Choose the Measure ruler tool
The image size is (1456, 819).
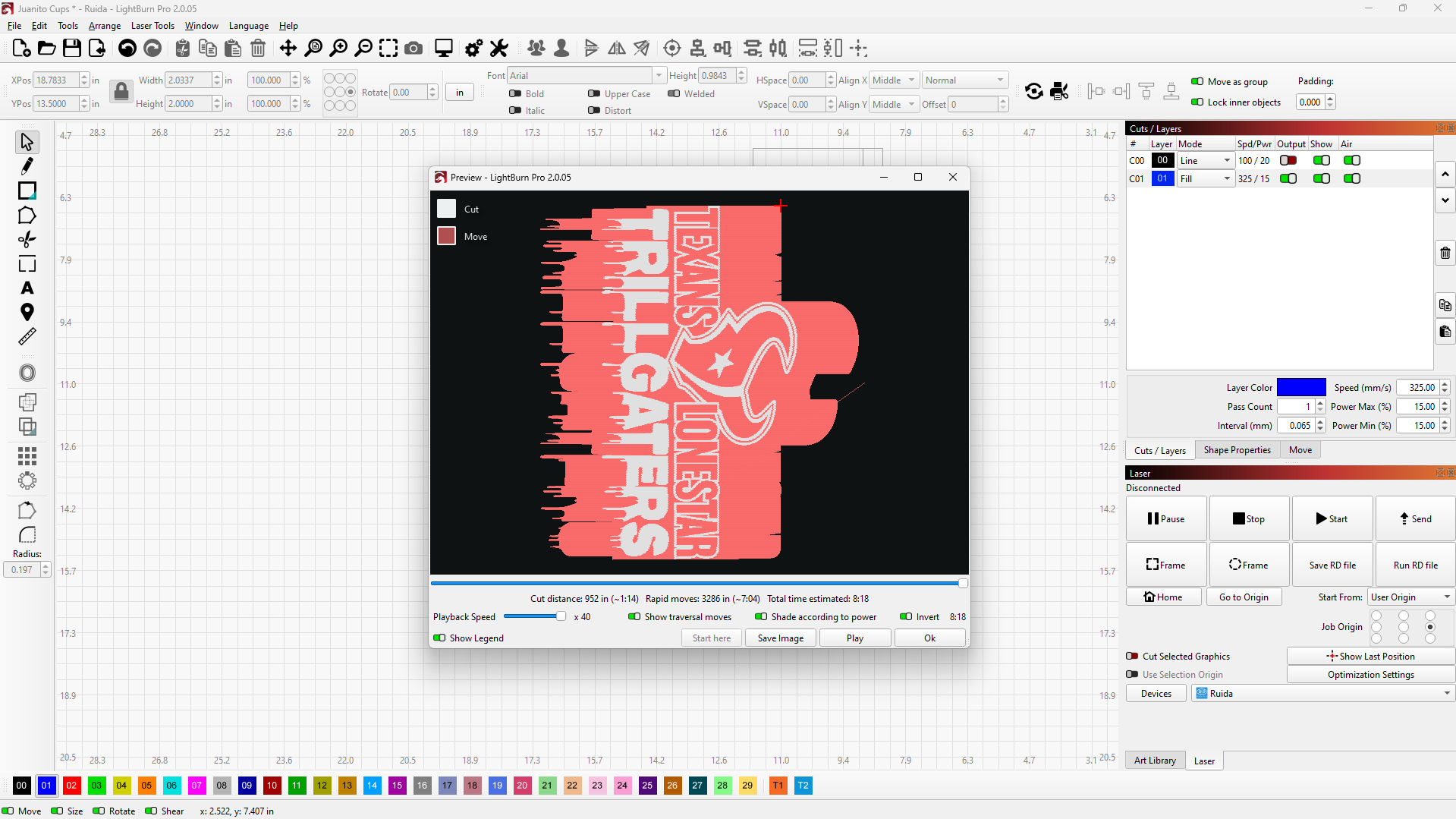(27, 336)
